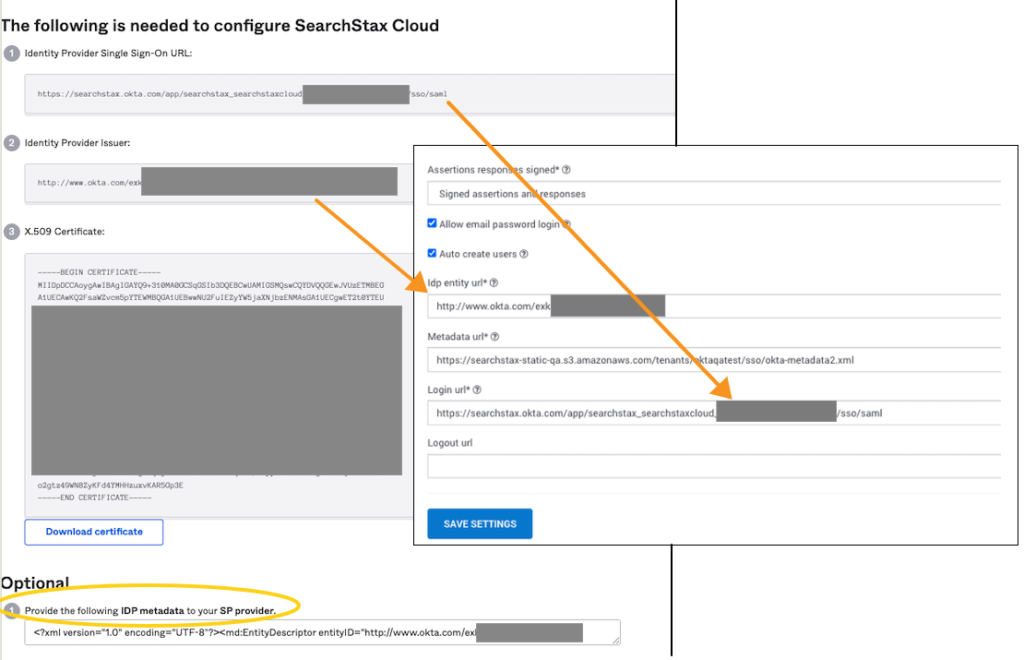This screenshot has width=1024, height=660.
Task: Click the empty Logout url field
Action: pos(714,466)
